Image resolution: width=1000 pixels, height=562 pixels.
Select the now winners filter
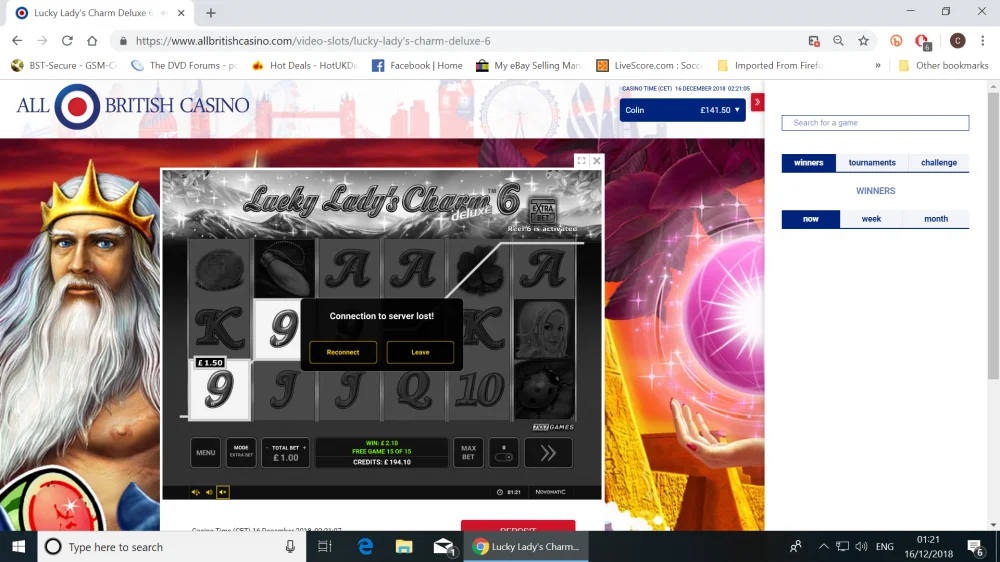click(811, 219)
